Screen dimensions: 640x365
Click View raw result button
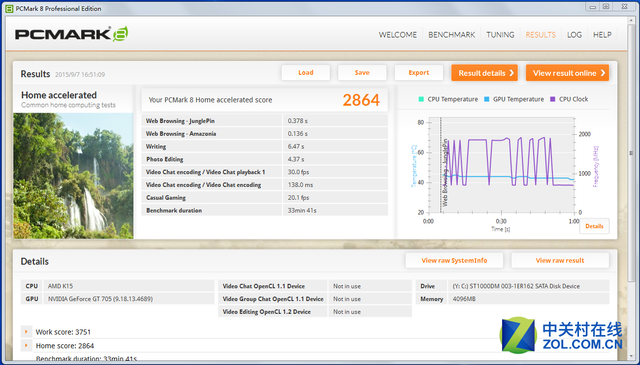coord(560,260)
